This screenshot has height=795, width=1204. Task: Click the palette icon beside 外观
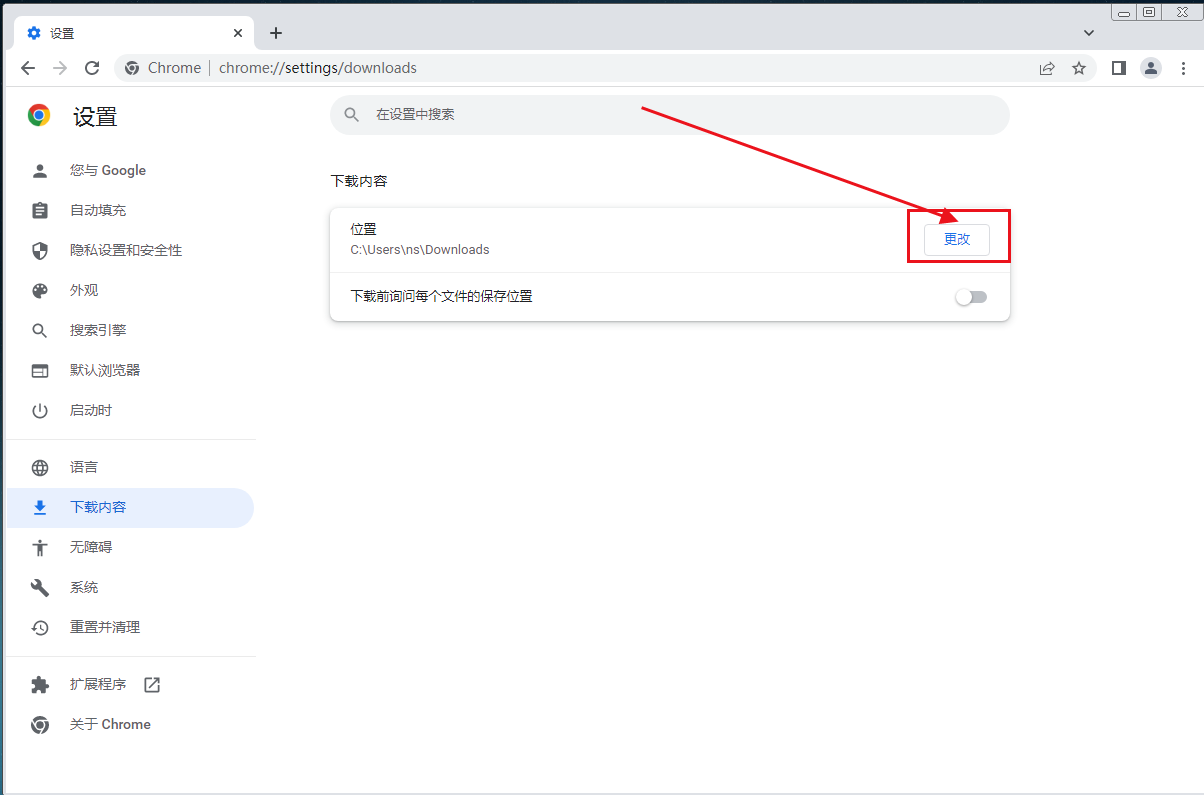(x=40, y=290)
